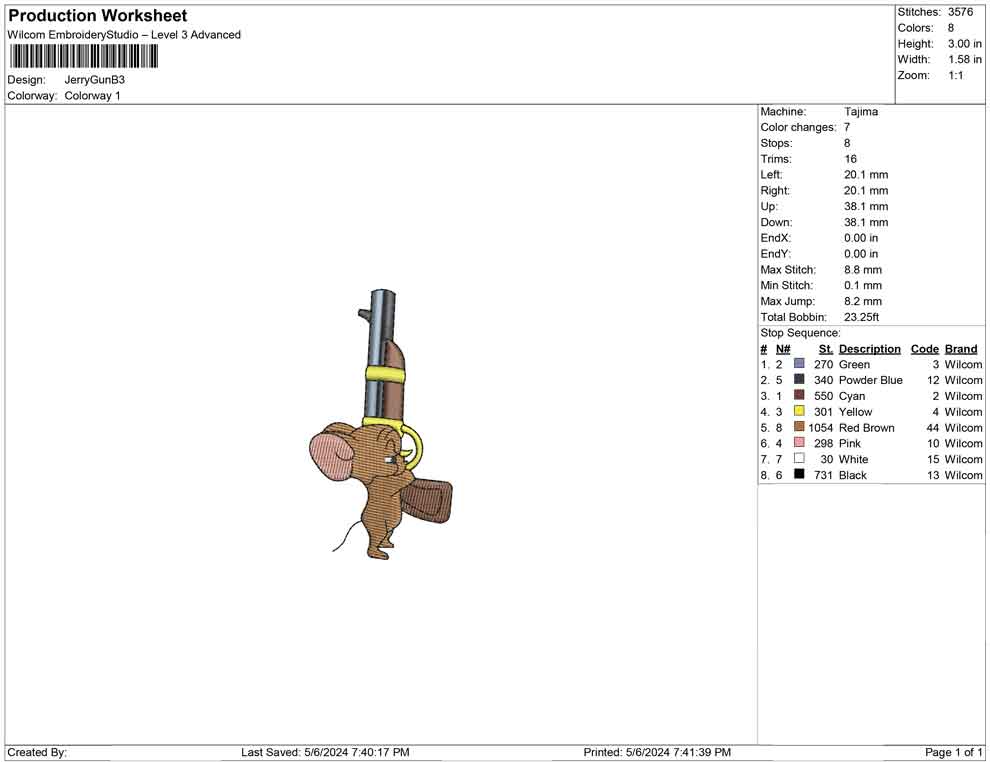Click the EndX value '0.00 in'
990x762 pixels.
861,238
